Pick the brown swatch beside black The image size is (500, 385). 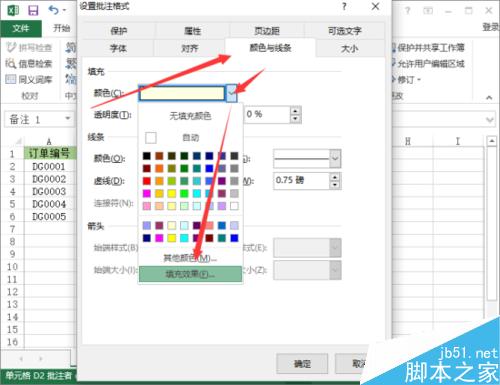tap(159, 156)
